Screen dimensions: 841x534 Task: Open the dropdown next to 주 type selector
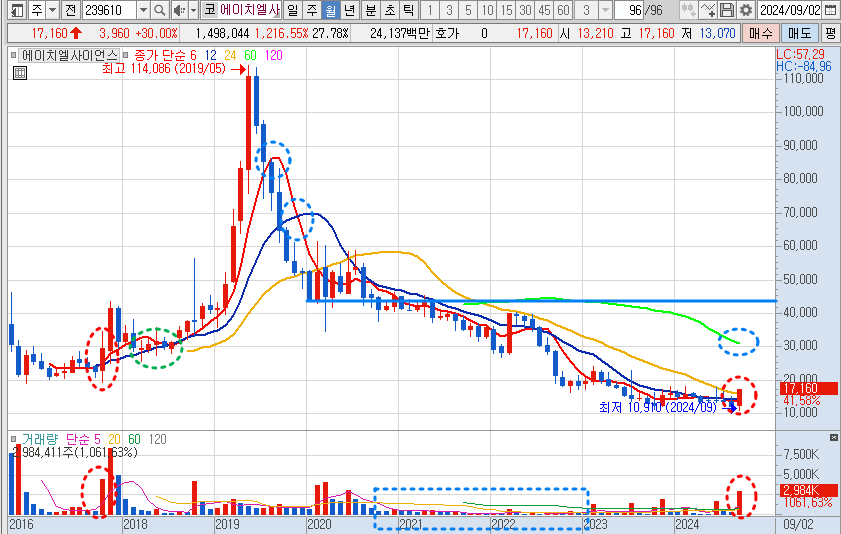53,10
